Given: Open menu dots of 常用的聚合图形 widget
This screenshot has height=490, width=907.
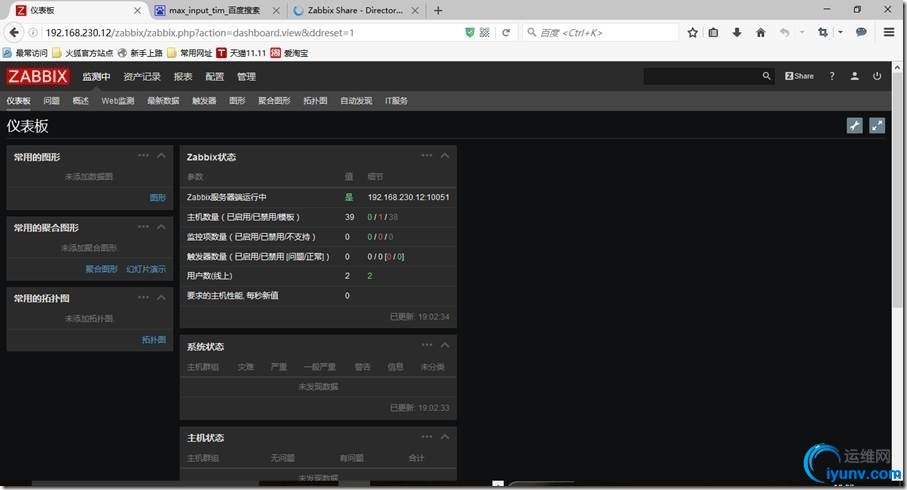Looking at the screenshot, I should pos(143,226).
